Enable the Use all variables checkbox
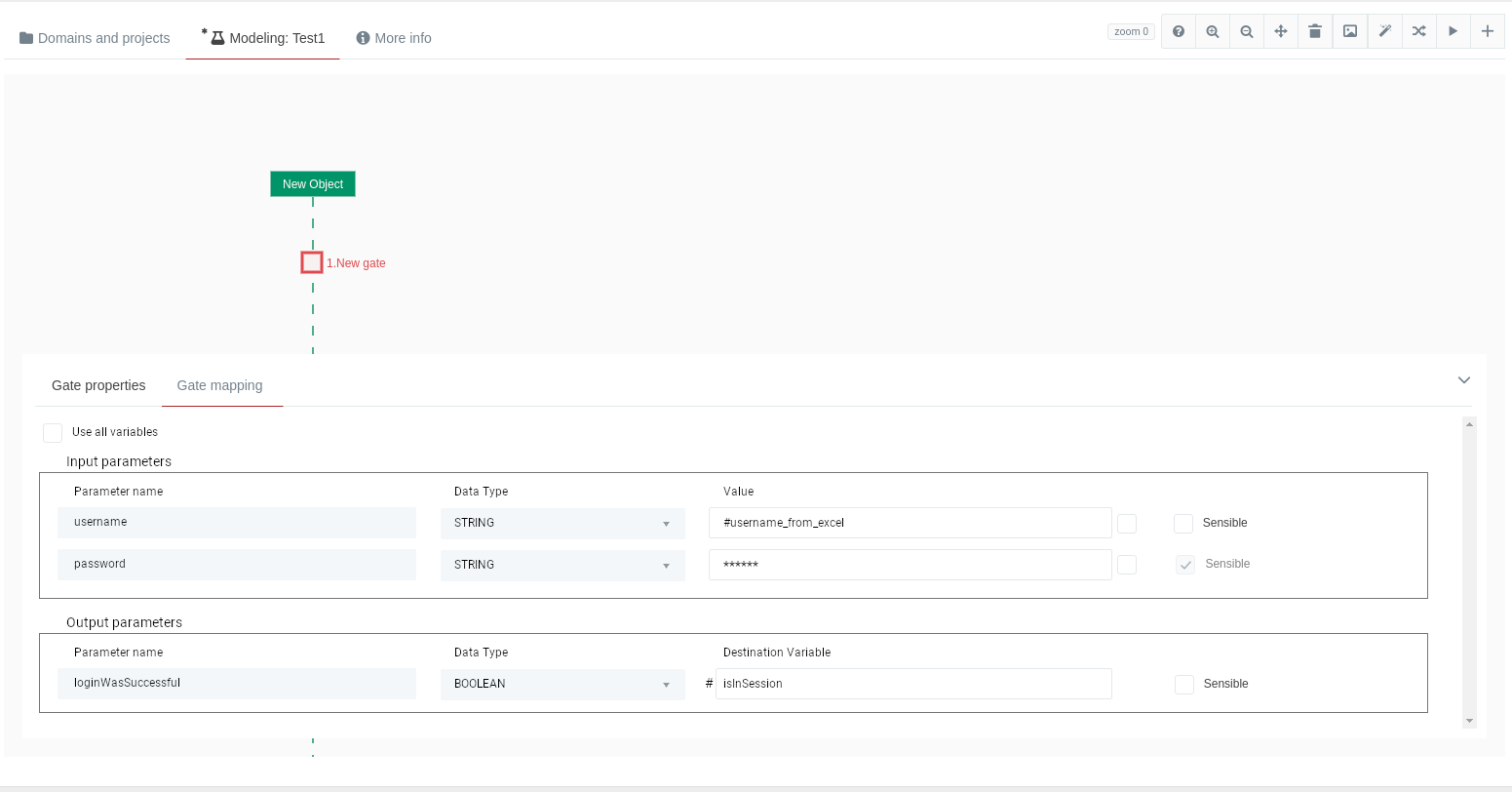 pyautogui.click(x=53, y=433)
